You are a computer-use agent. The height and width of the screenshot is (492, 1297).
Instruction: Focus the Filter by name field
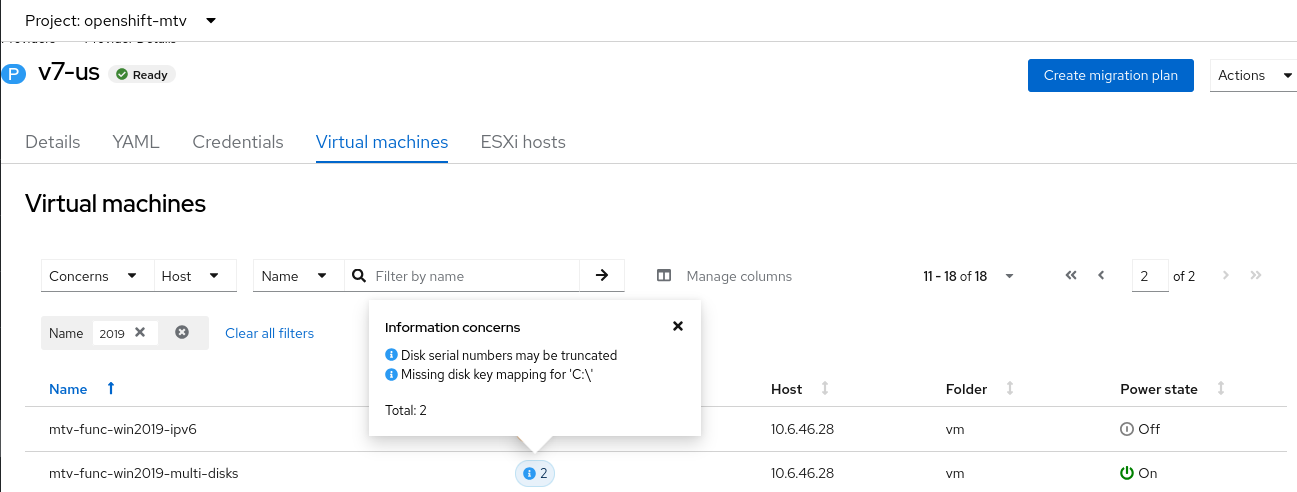click(x=474, y=276)
